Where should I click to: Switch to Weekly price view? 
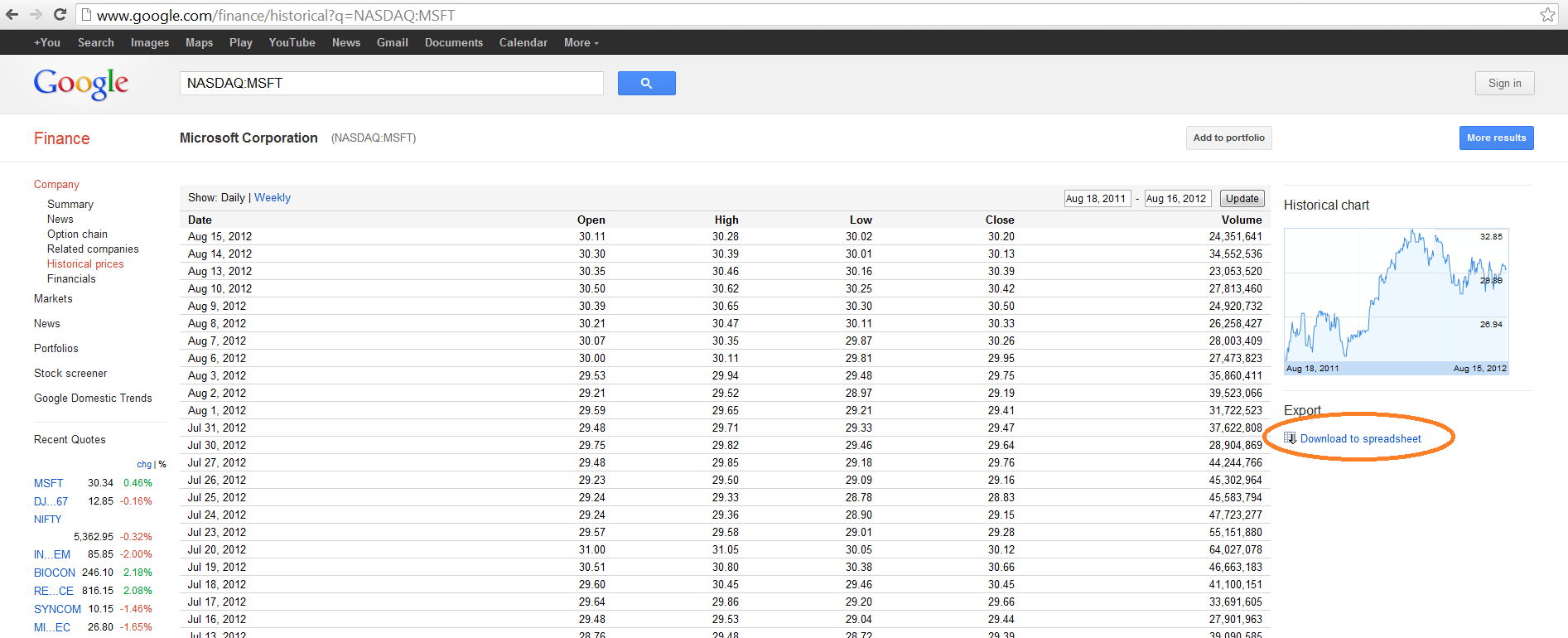(x=273, y=197)
